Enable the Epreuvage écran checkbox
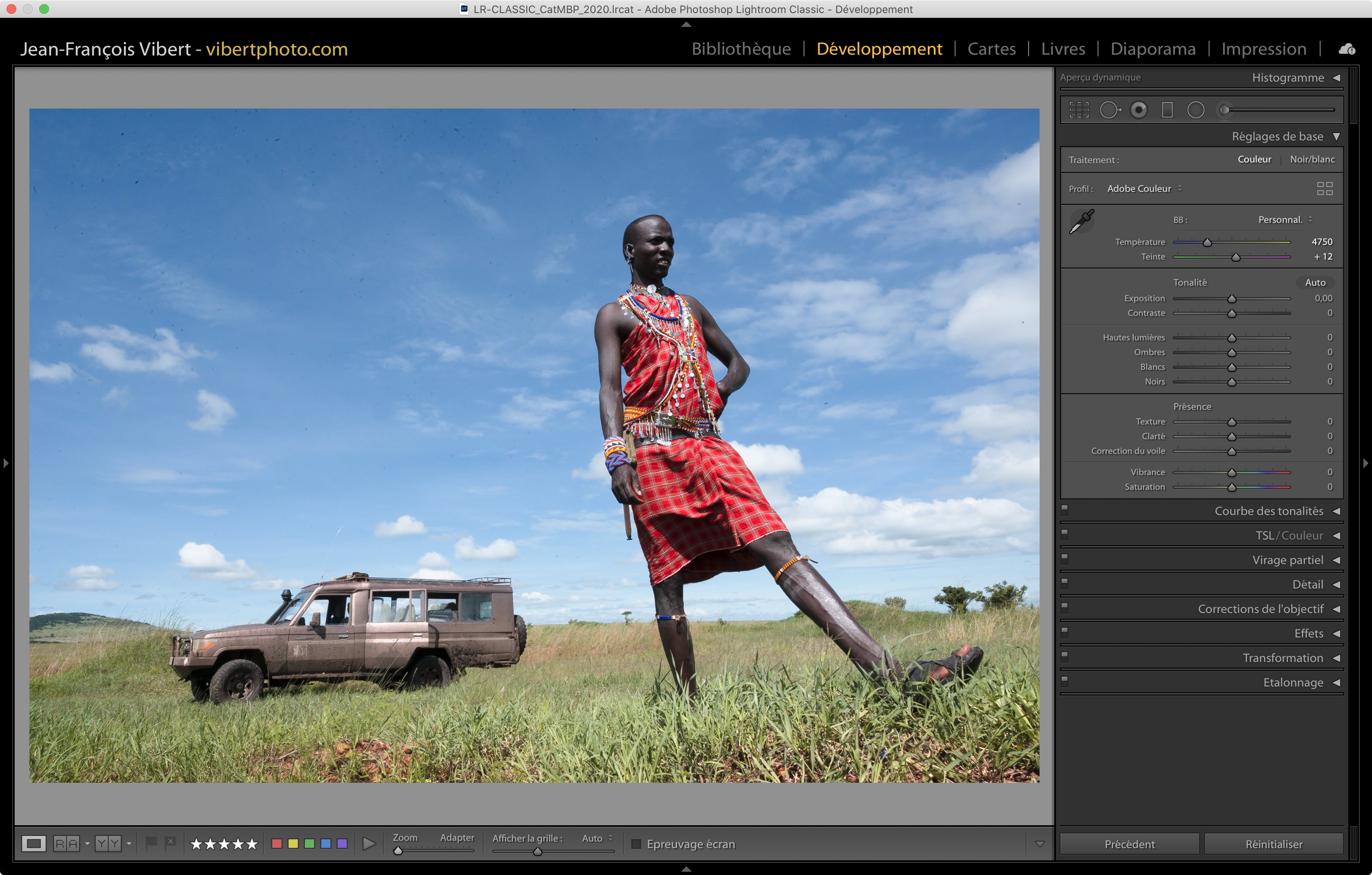 click(x=637, y=844)
